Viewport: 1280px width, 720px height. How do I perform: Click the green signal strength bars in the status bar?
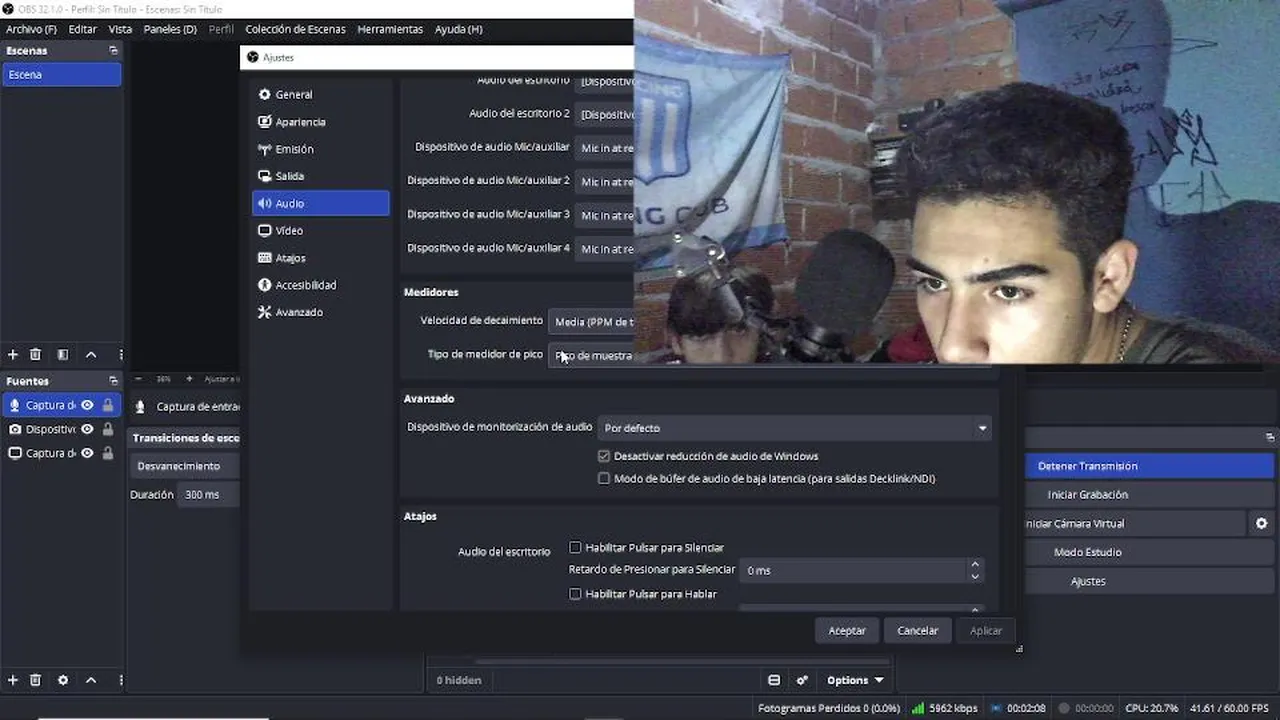click(918, 708)
